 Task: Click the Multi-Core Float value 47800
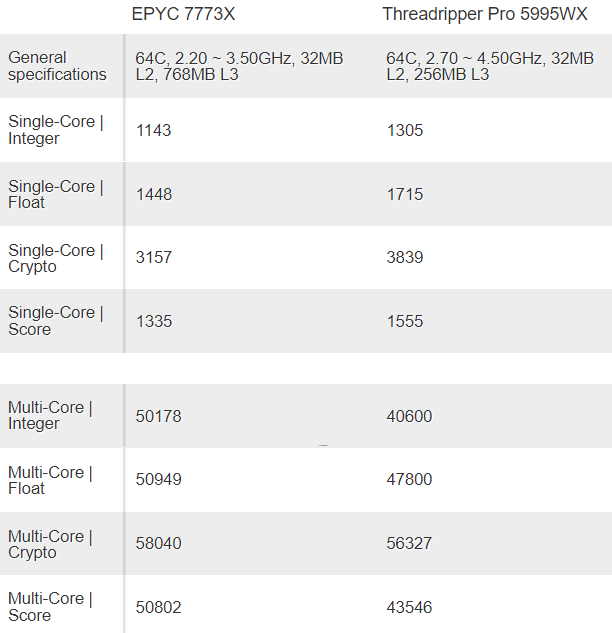pos(409,480)
